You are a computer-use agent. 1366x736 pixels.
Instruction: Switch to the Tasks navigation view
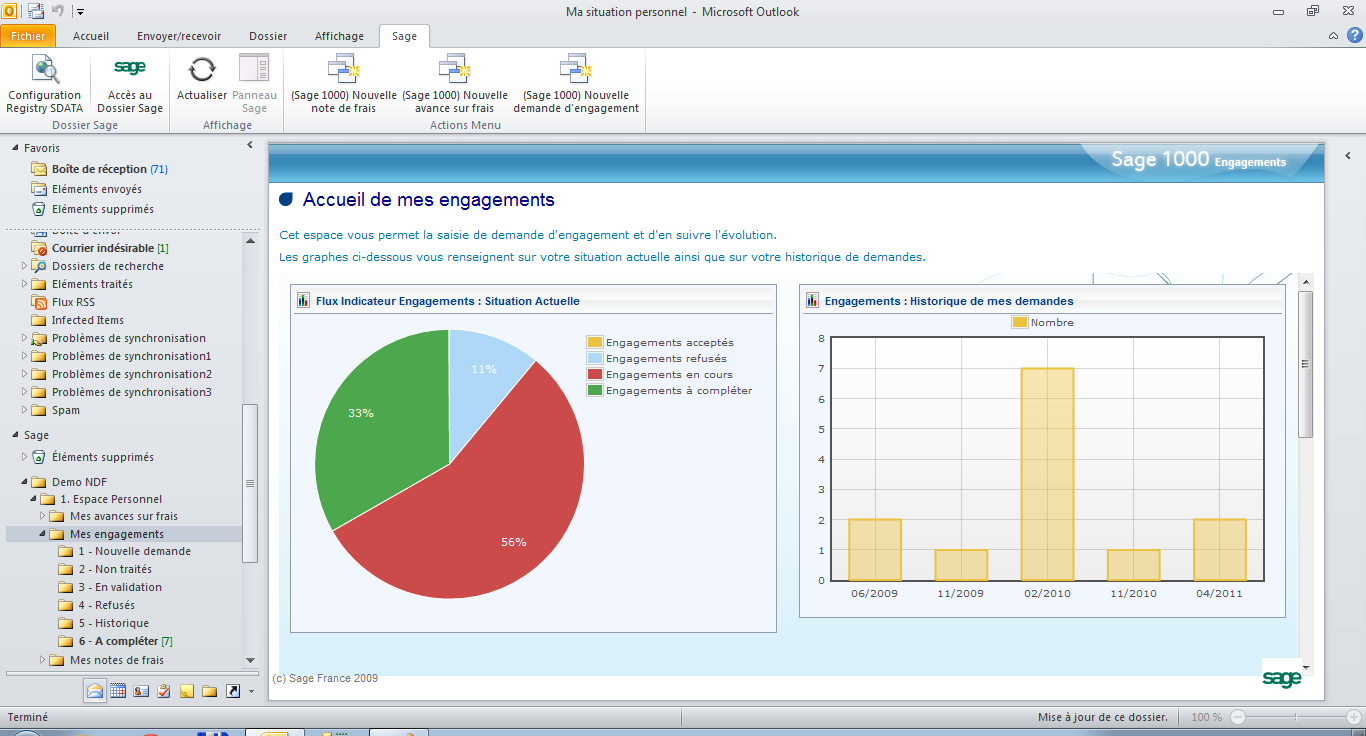point(164,690)
